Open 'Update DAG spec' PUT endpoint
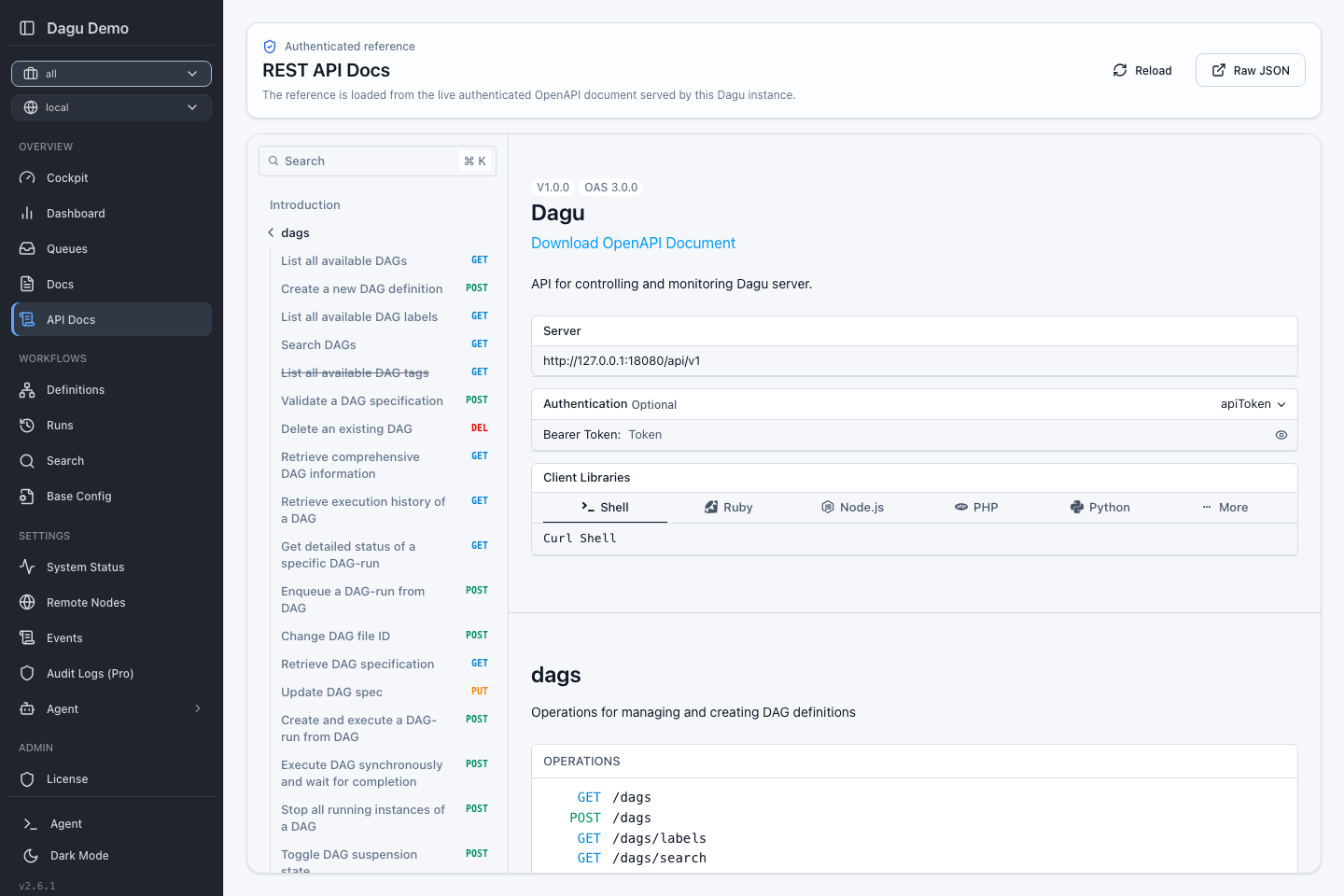Image resolution: width=1344 pixels, height=896 pixels. tap(384, 692)
